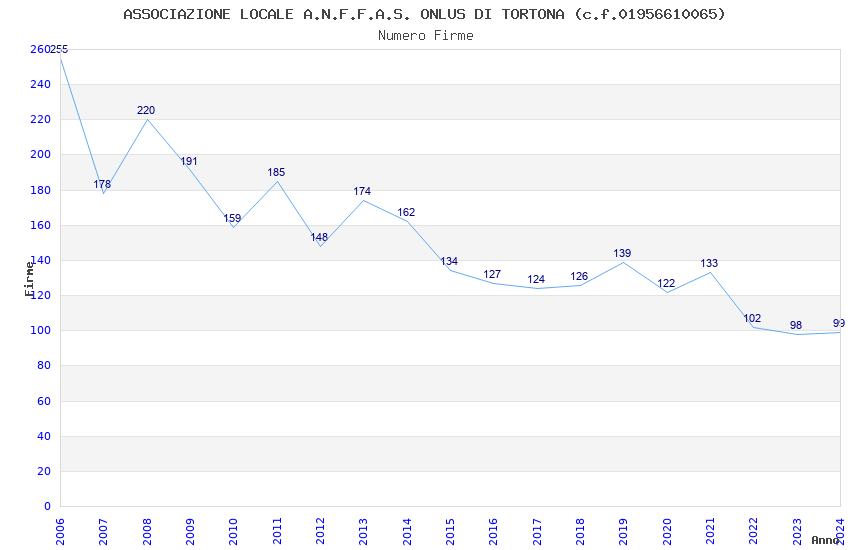Screen dimensions: 850x550
Task: Click the 'Anno' x-axis label
Action: pos(825,540)
